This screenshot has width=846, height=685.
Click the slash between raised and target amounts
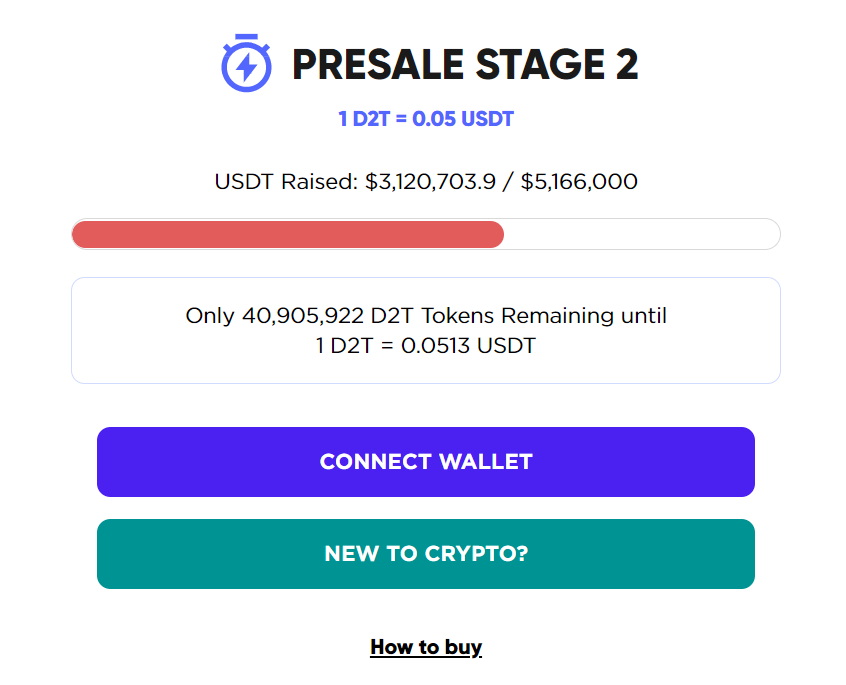click(508, 182)
